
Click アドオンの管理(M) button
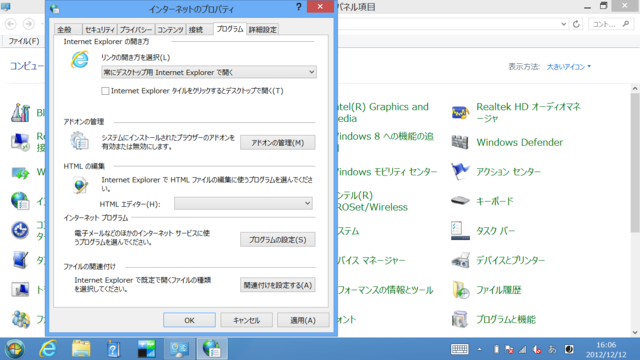click(x=278, y=142)
